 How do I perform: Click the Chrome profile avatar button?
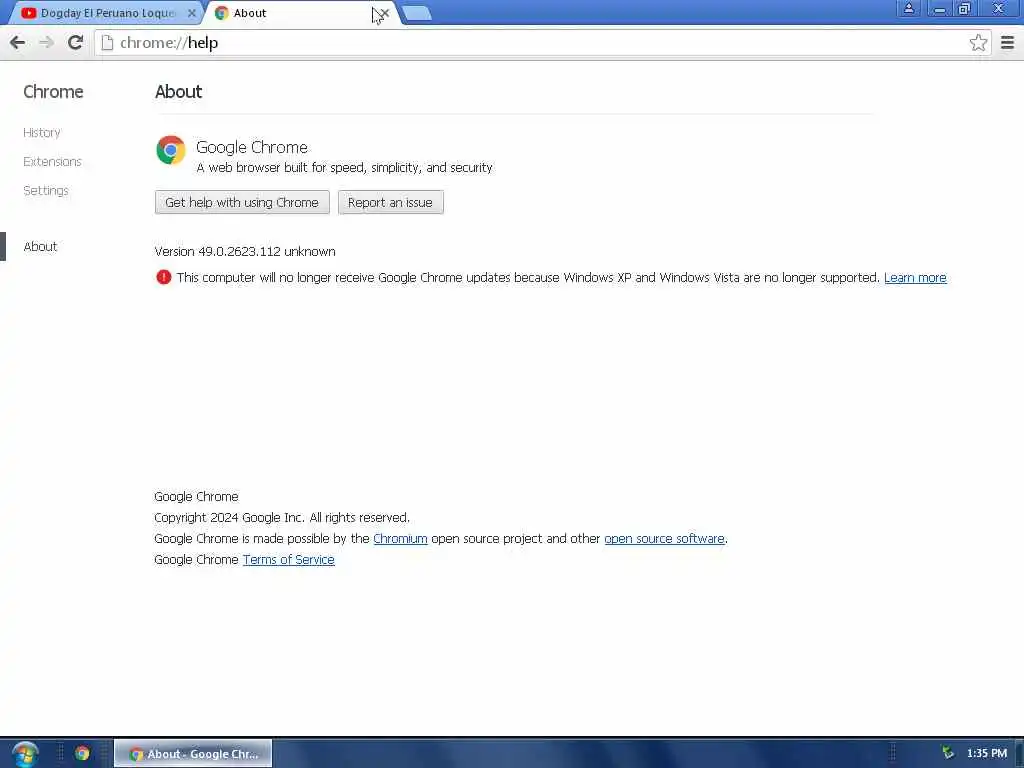pos(908,8)
